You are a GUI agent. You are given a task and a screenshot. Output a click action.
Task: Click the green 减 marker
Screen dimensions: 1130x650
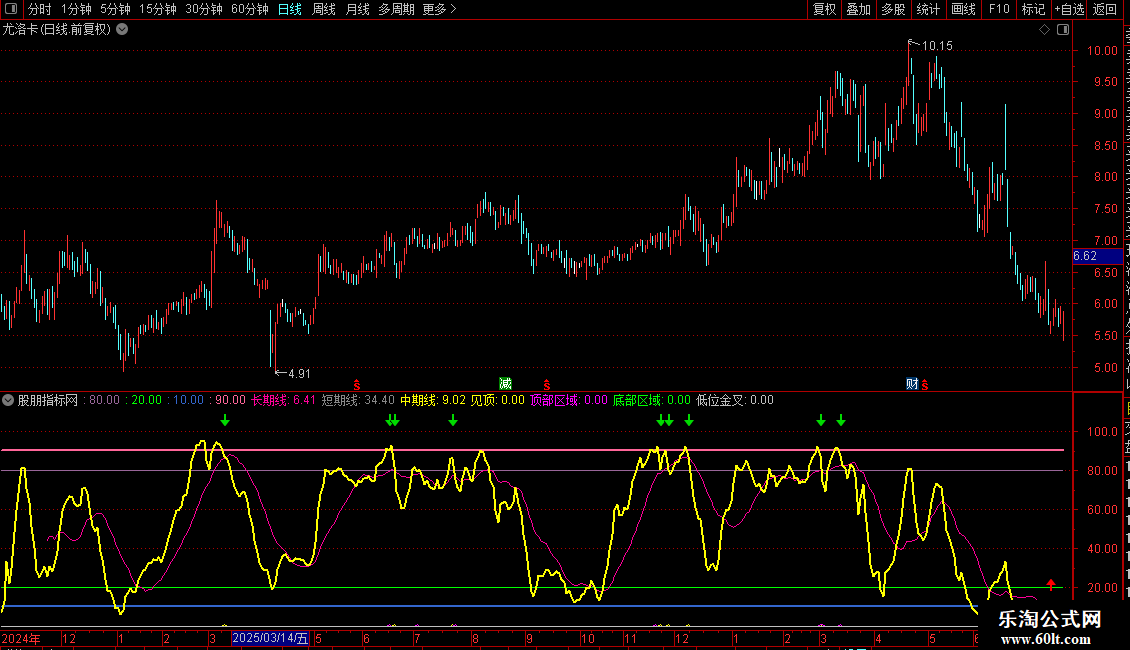pyautogui.click(x=505, y=383)
